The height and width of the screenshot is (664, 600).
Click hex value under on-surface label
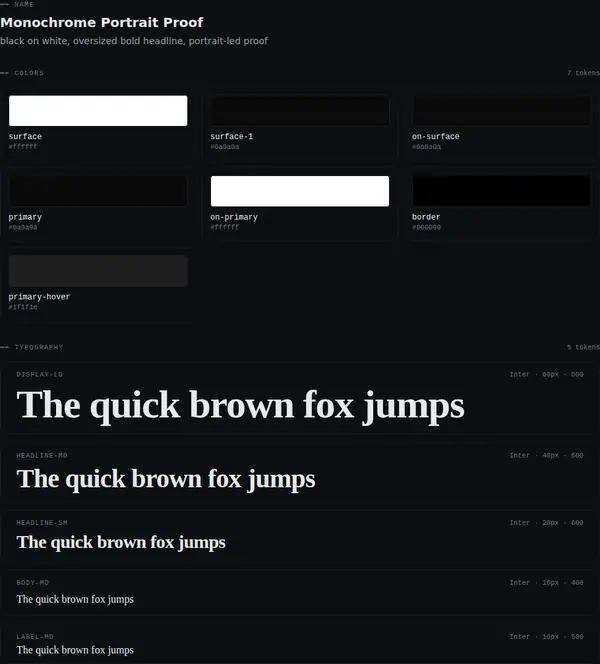(426, 147)
